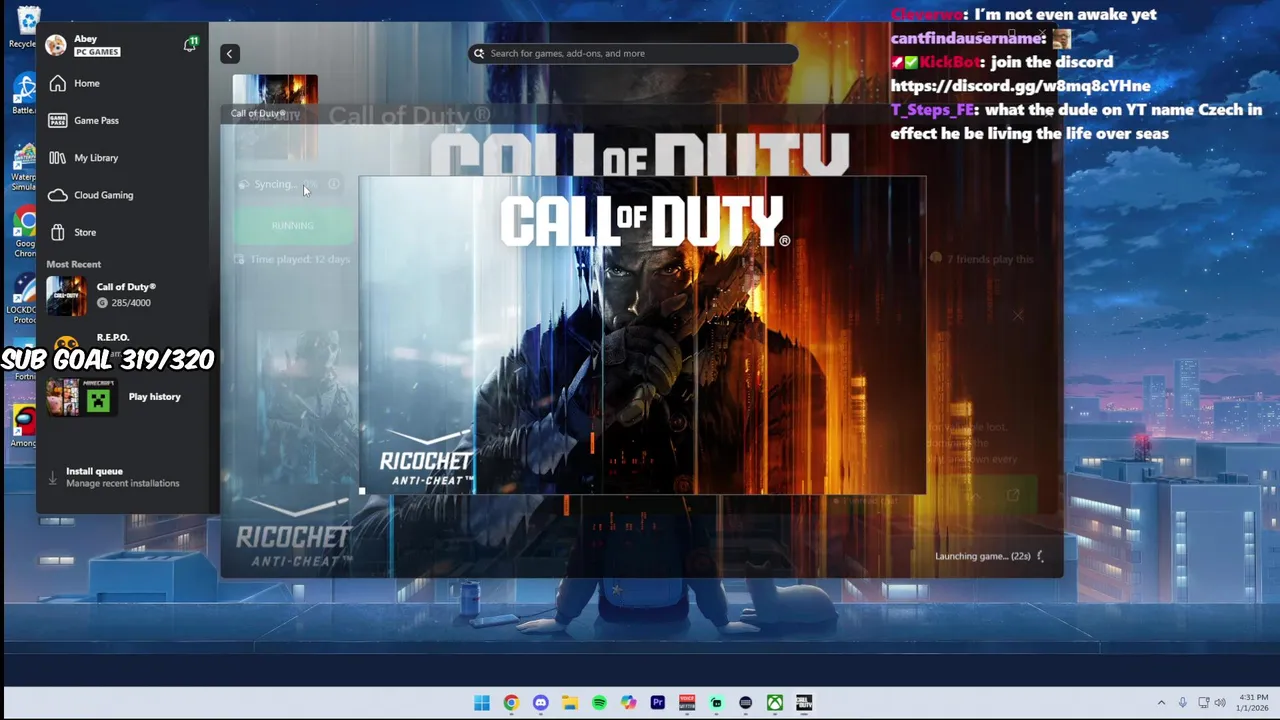Open File Explorer from the taskbar
Screen dimensions: 1280x720
pyautogui.click(x=570, y=703)
